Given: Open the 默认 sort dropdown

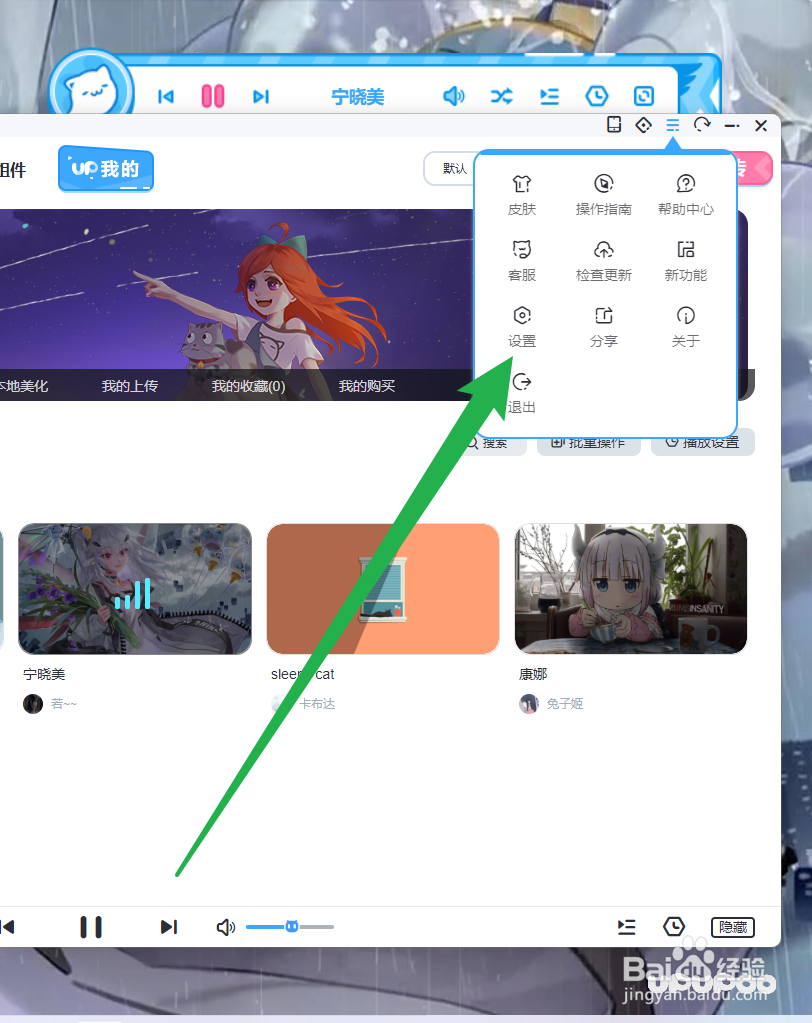Looking at the screenshot, I should pos(449,168).
